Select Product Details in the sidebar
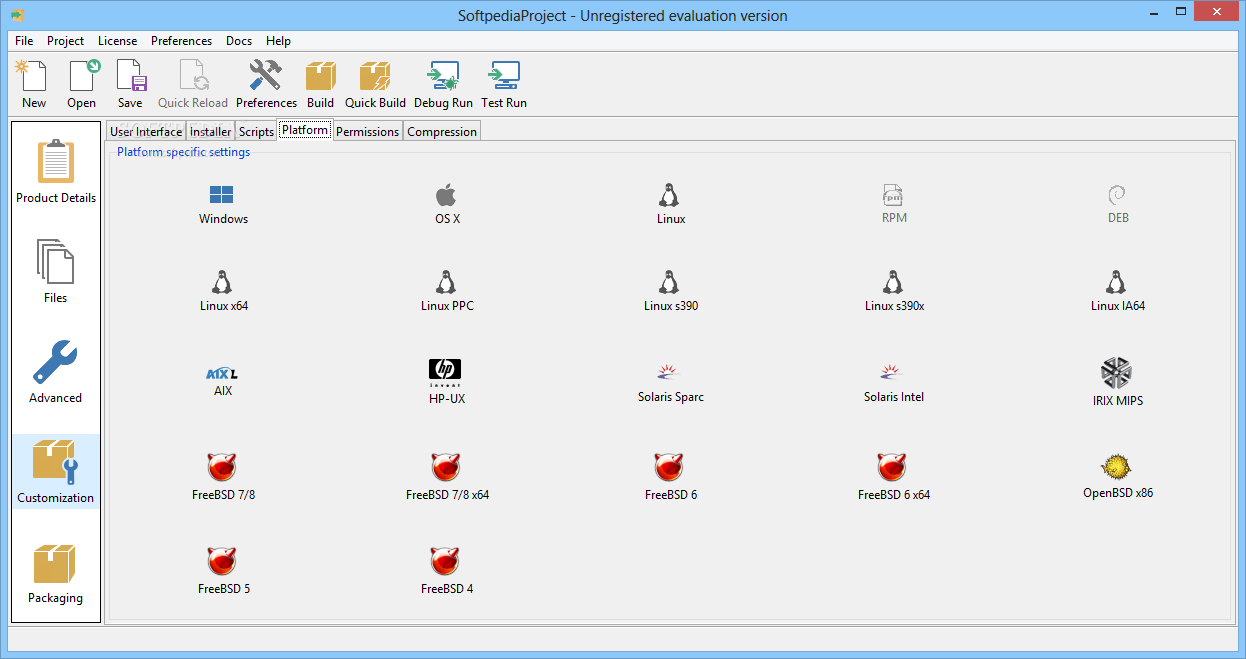The height and width of the screenshot is (659, 1246). tap(56, 172)
